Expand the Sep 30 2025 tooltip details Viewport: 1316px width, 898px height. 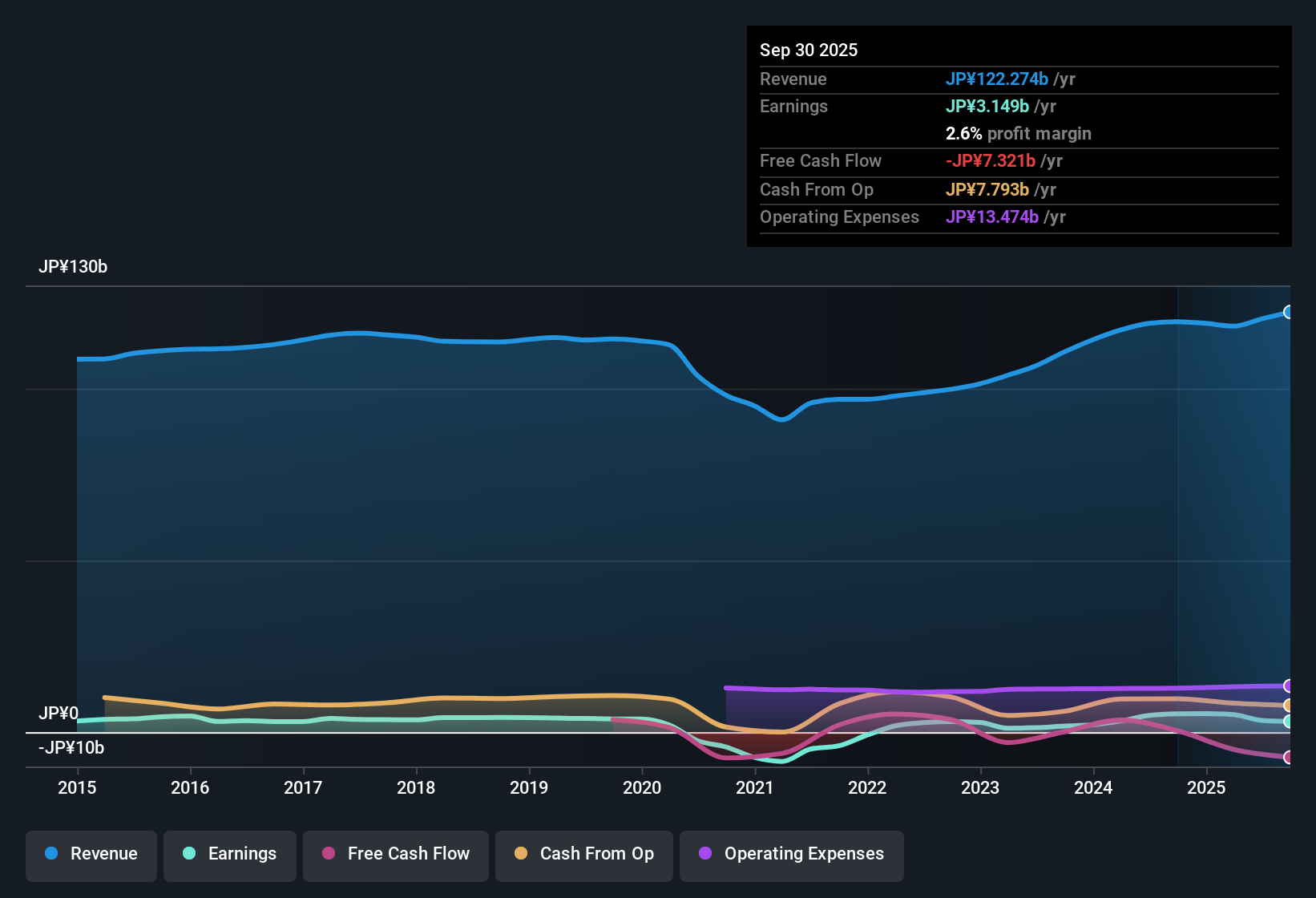809,50
